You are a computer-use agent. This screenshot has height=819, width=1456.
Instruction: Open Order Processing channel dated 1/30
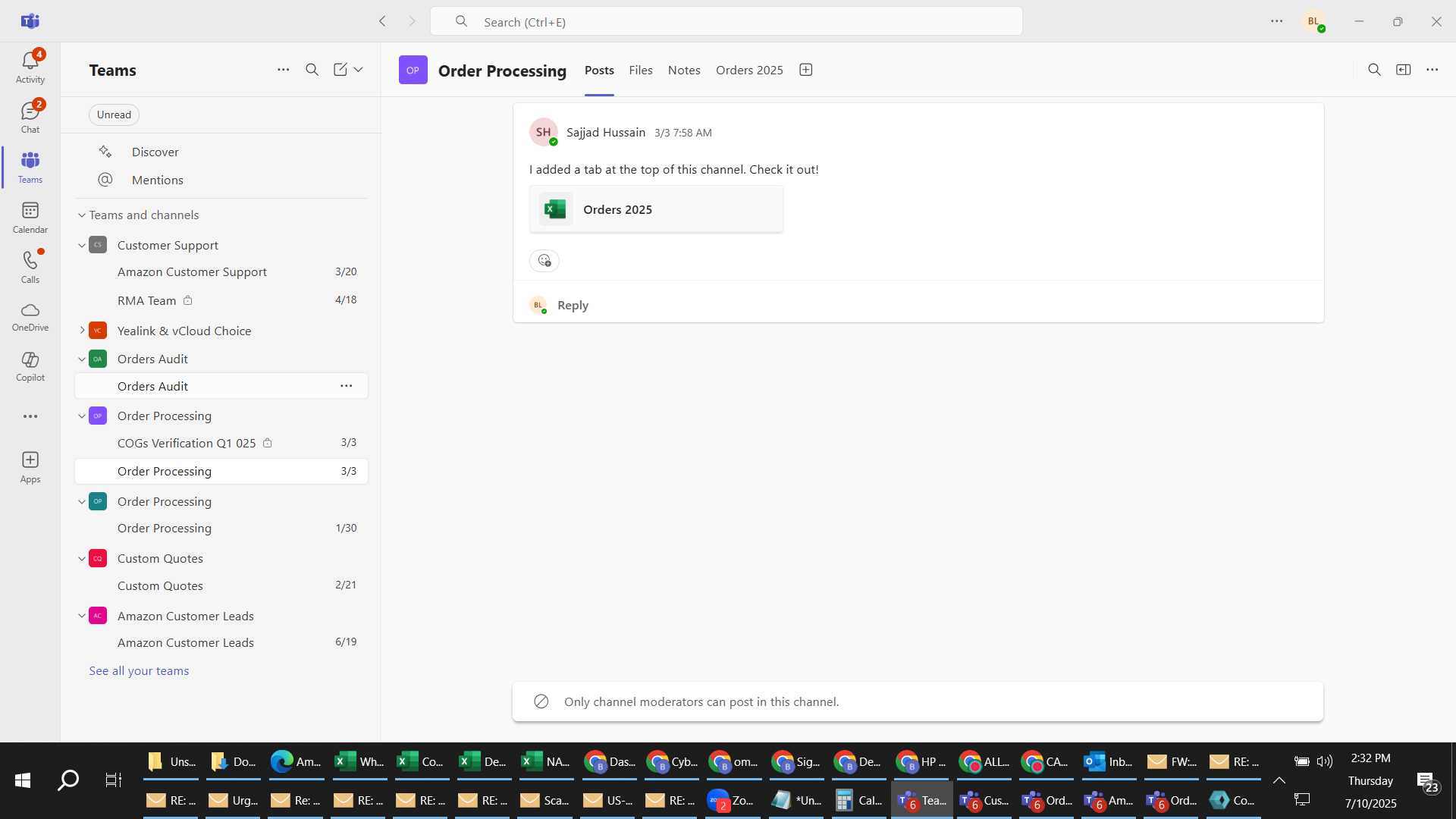(221, 529)
